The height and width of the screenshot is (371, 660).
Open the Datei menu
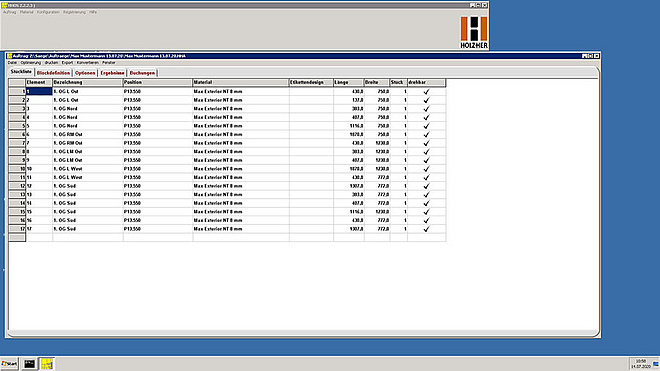tap(12, 63)
